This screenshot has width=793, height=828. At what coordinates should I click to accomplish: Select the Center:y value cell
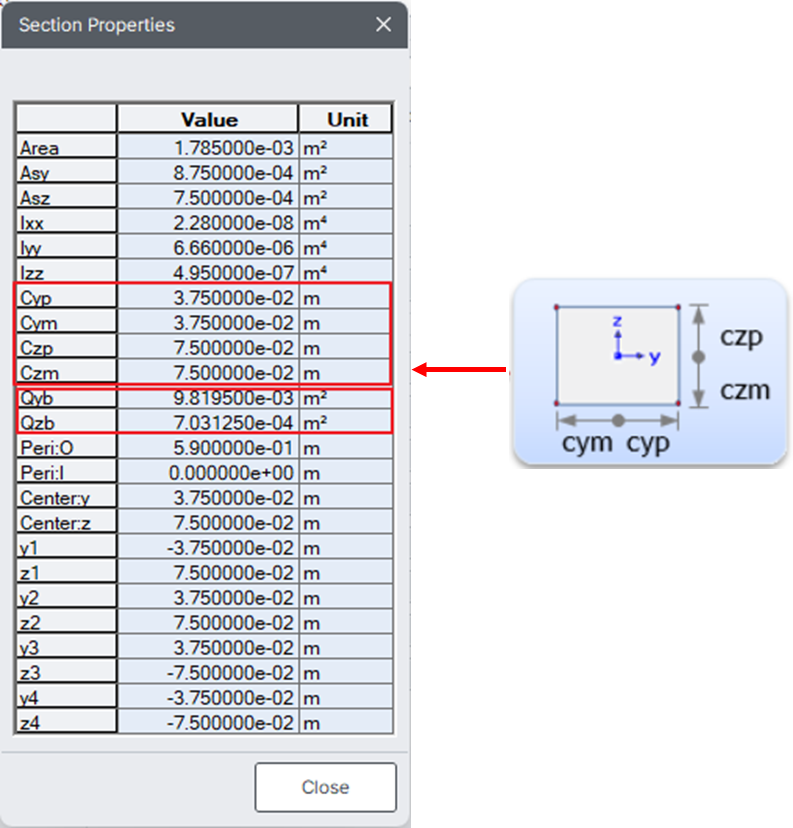(208, 497)
